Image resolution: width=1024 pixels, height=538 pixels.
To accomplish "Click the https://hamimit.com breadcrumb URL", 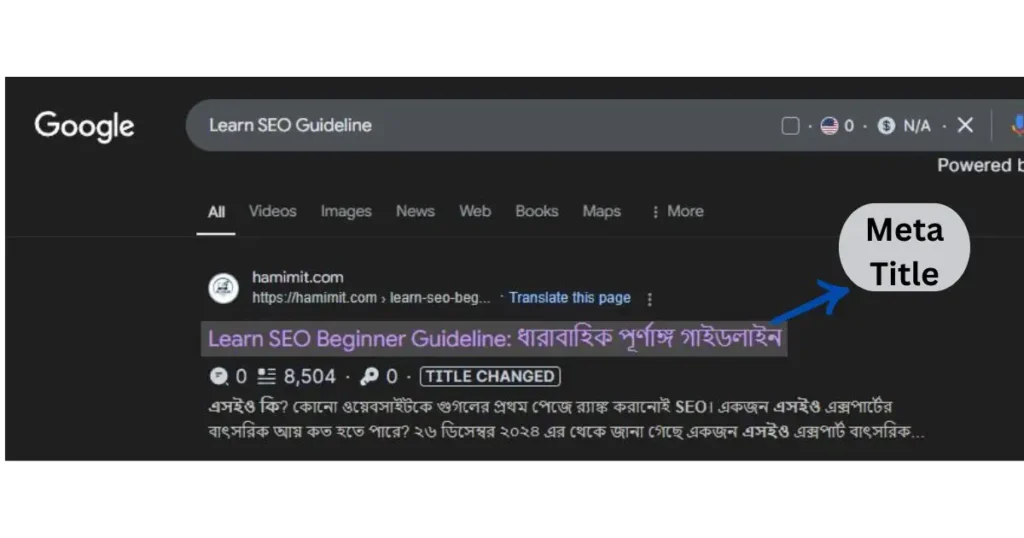I will [371, 298].
